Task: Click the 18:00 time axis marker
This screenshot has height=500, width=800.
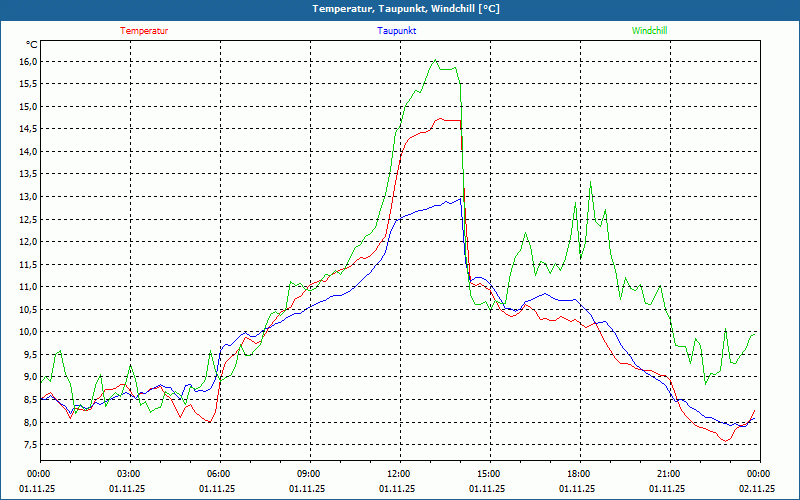Action: (578, 474)
